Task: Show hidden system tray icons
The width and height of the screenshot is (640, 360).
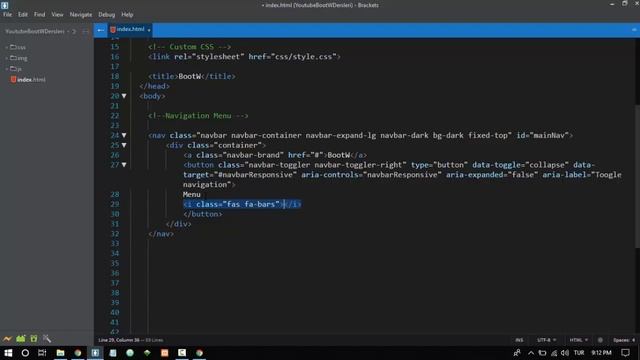Action: 531,353
